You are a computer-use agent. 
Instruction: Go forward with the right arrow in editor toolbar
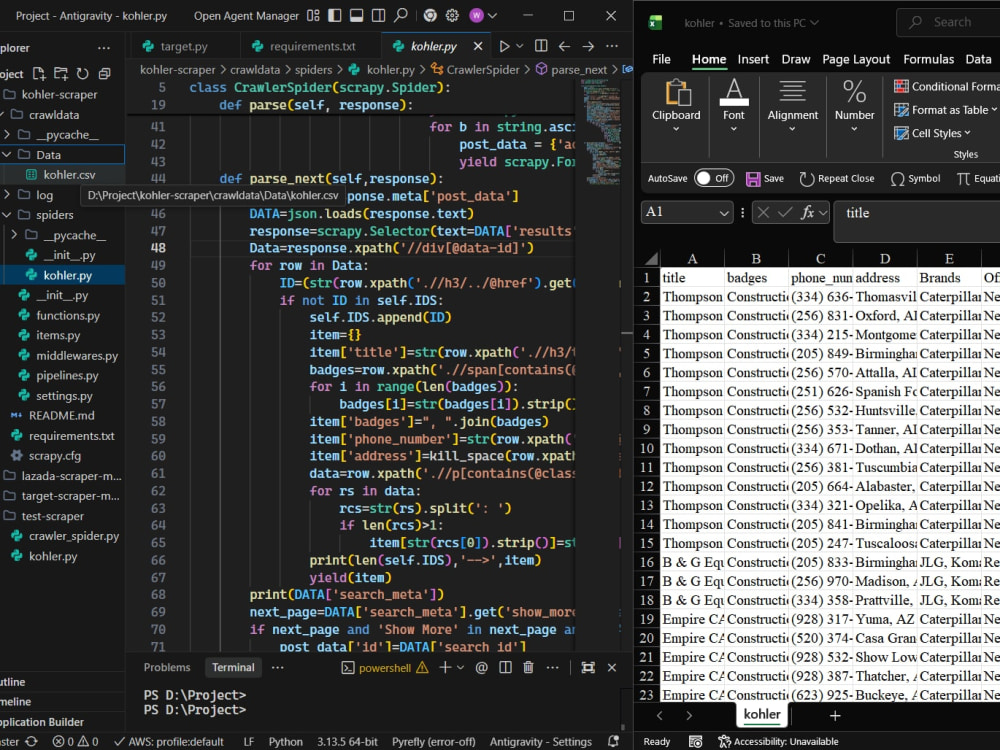(x=588, y=46)
